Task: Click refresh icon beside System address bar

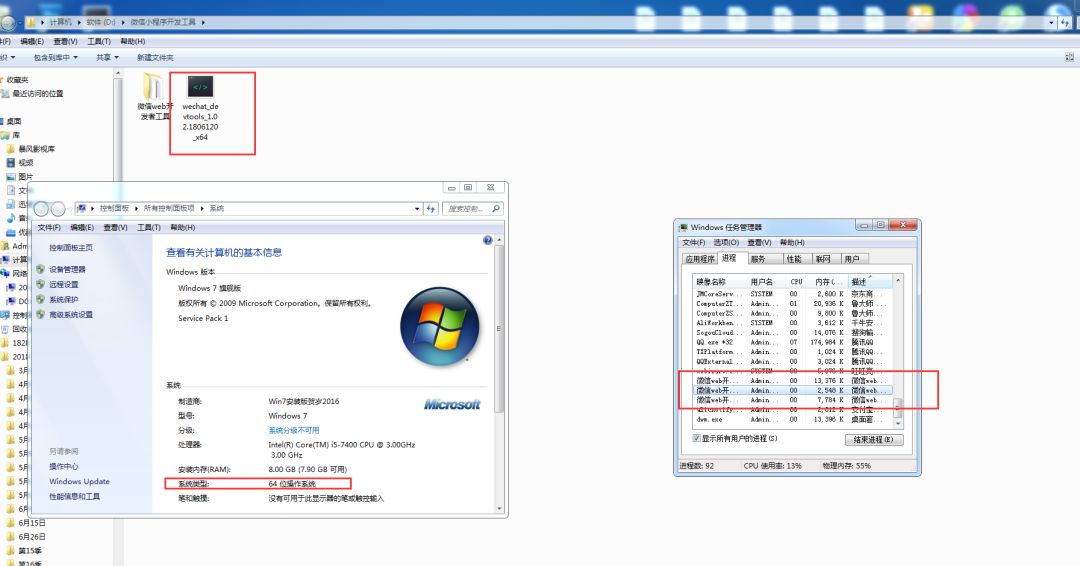Action: coord(431,208)
